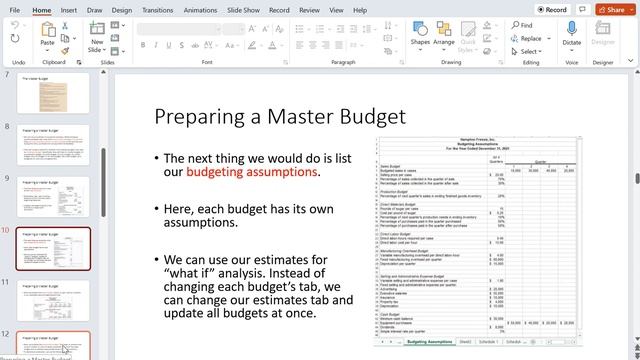The image size is (640, 360).
Task: Click the Reset slide icon
Action: pos(115,38)
